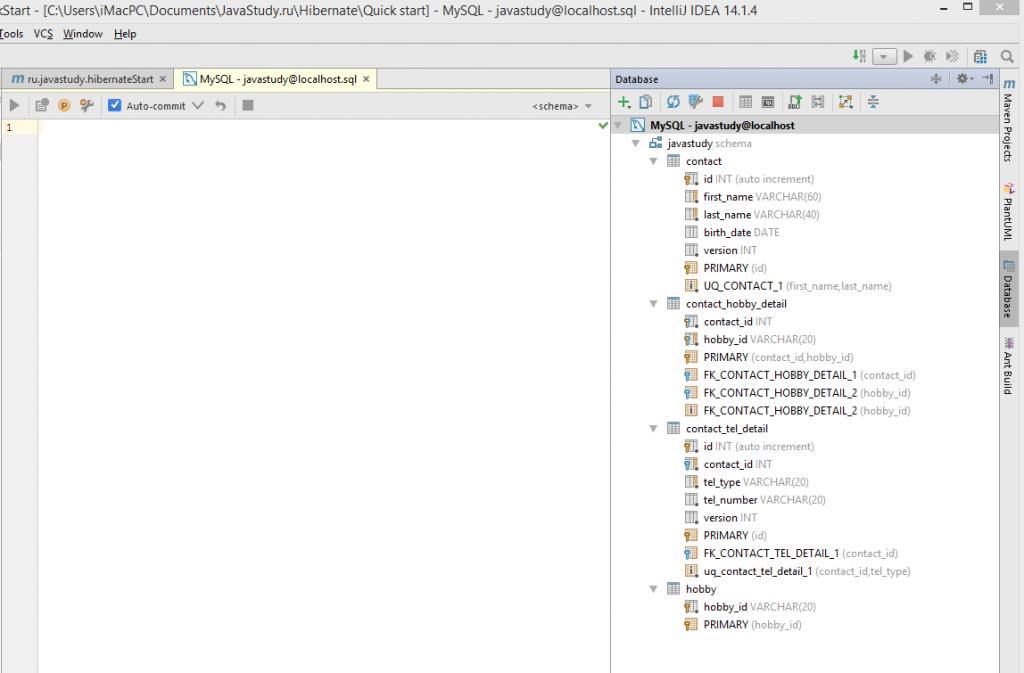This screenshot has width=1024, height=673.
Task: Click the Search Everywhere magnifier icon
Action: pyautogui.click(x=1007, y=56)
